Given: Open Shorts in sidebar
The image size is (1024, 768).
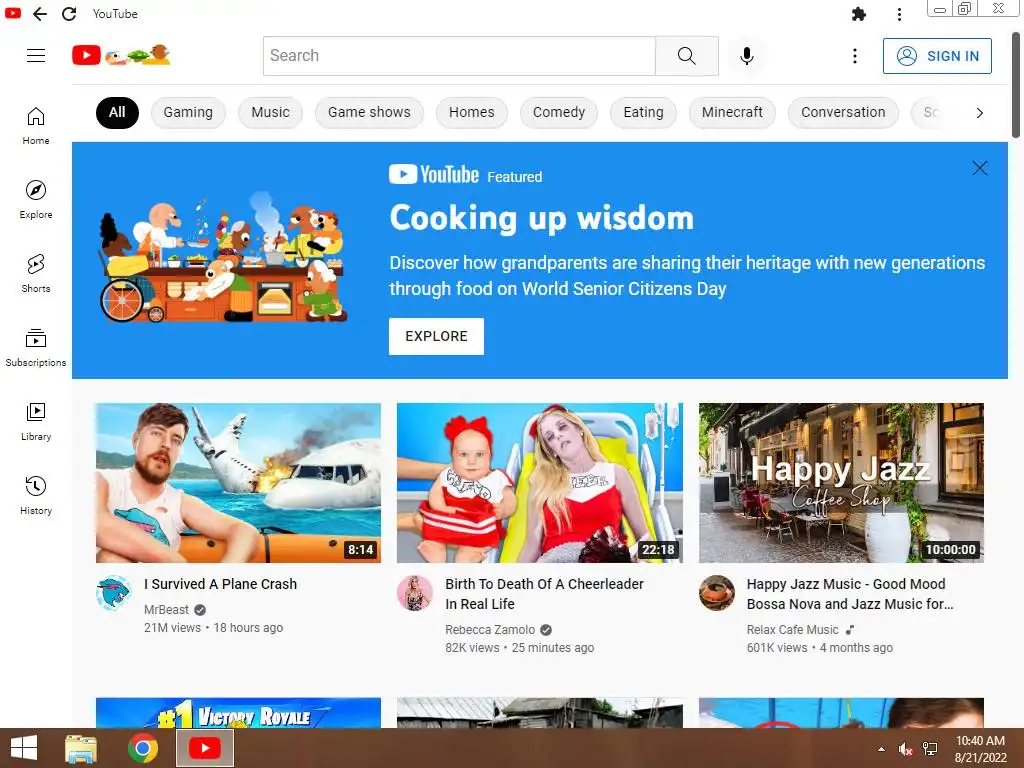Looking at the screenshot, I should (x=36, y=273).
